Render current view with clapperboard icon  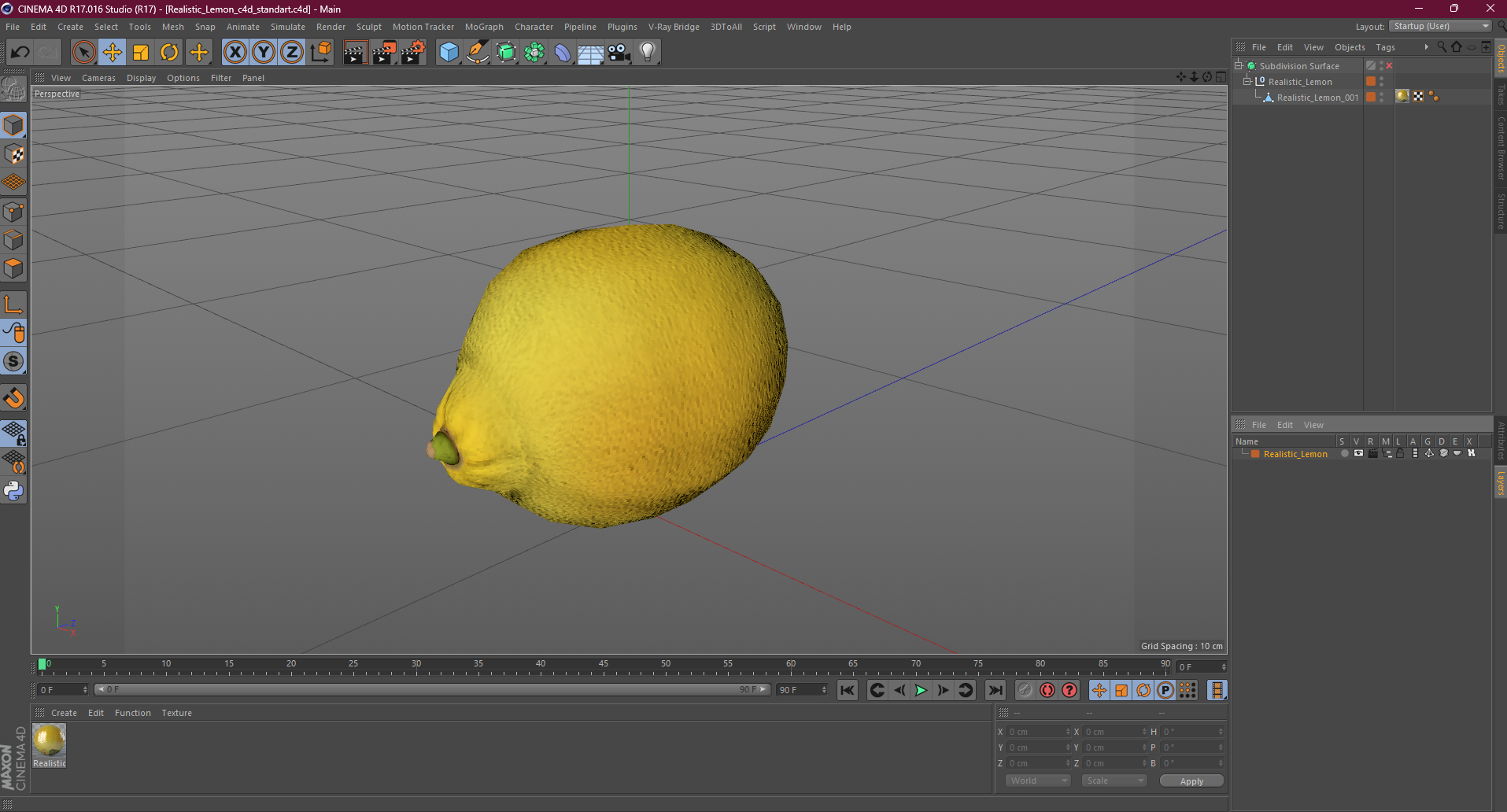click(x=355, y=52)
